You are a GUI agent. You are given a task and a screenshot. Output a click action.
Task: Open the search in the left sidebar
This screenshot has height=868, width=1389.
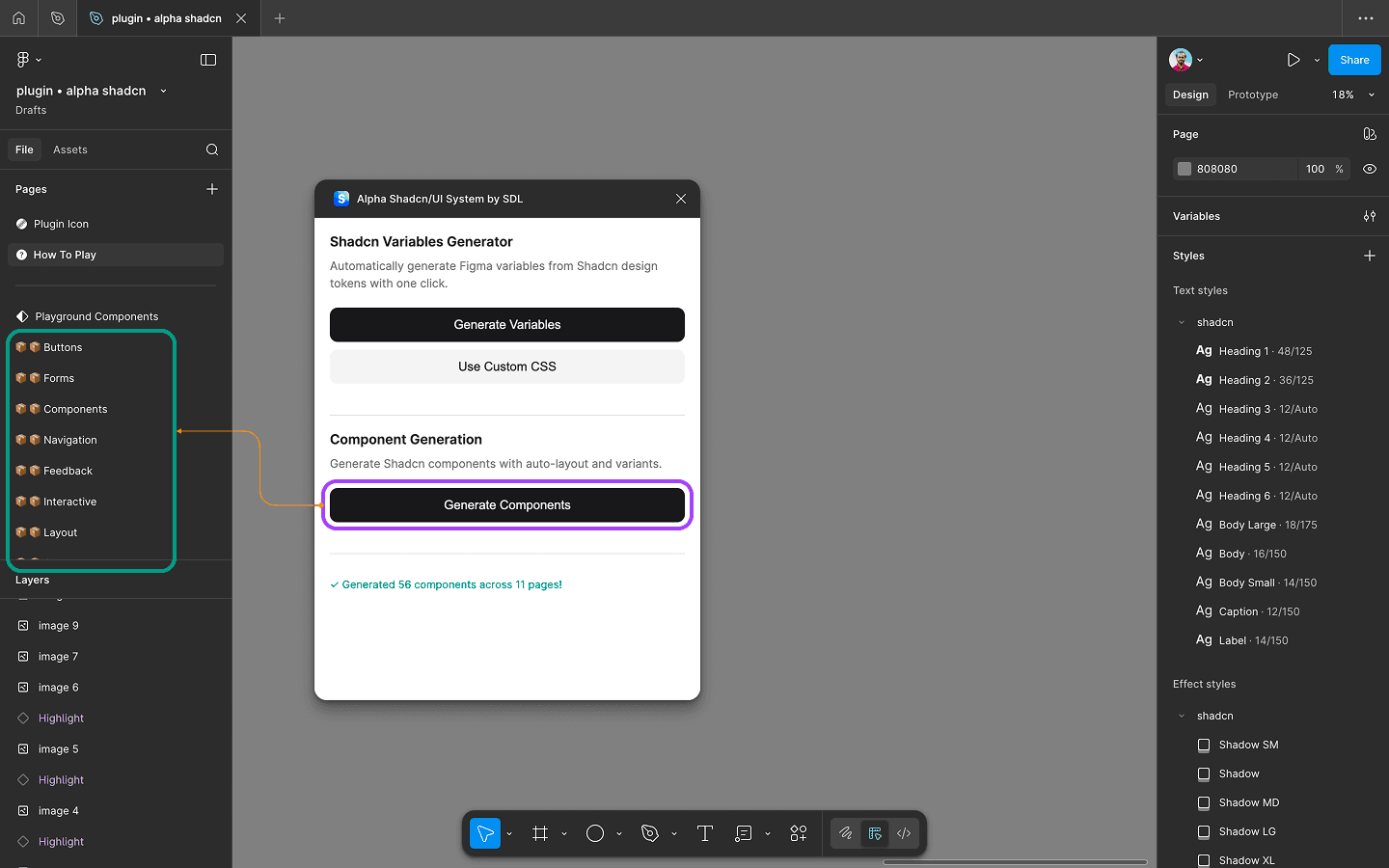pyautogui.click(x=211, y=149)
